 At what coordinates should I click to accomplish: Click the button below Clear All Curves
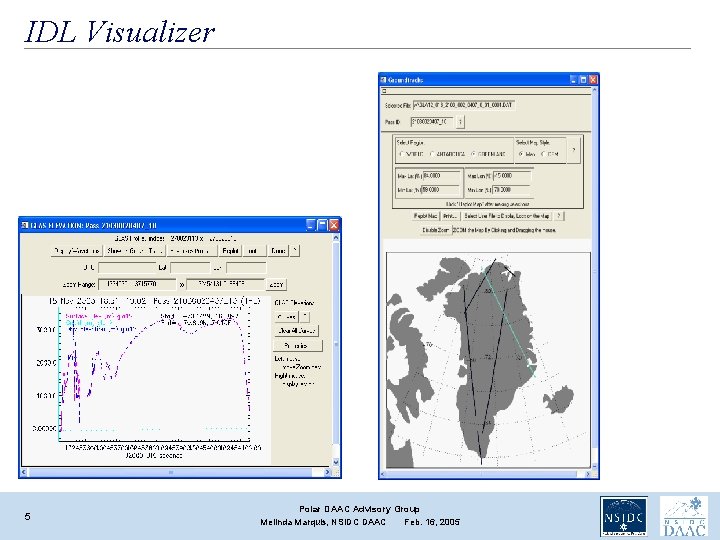point(297,346)
